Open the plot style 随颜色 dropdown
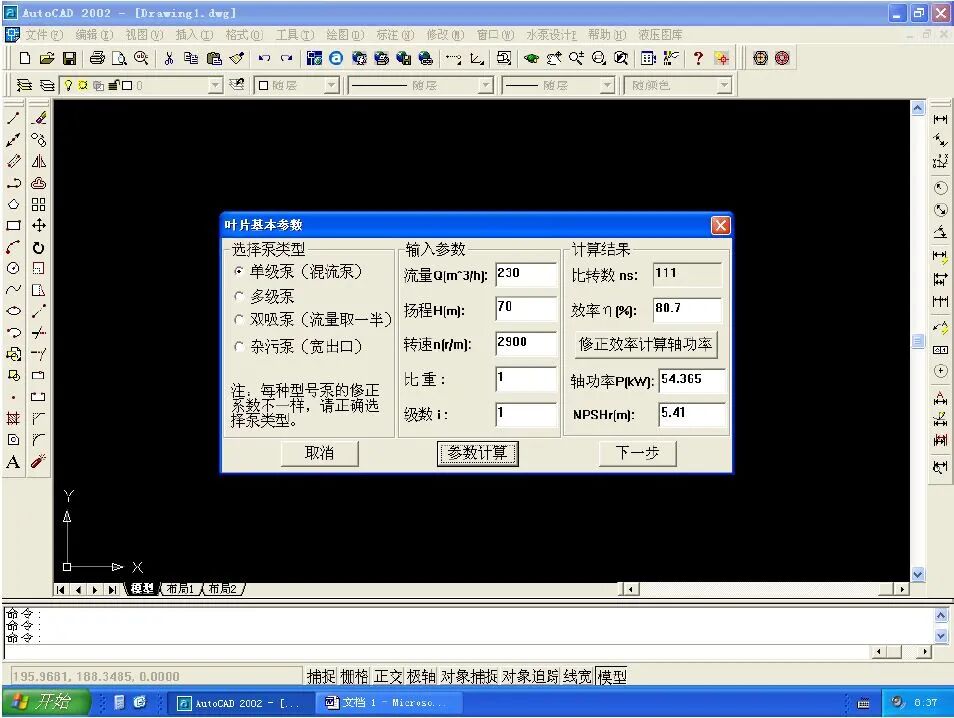Image resolution: width=954 pixels, height=718 pixels. pos(723,85)
